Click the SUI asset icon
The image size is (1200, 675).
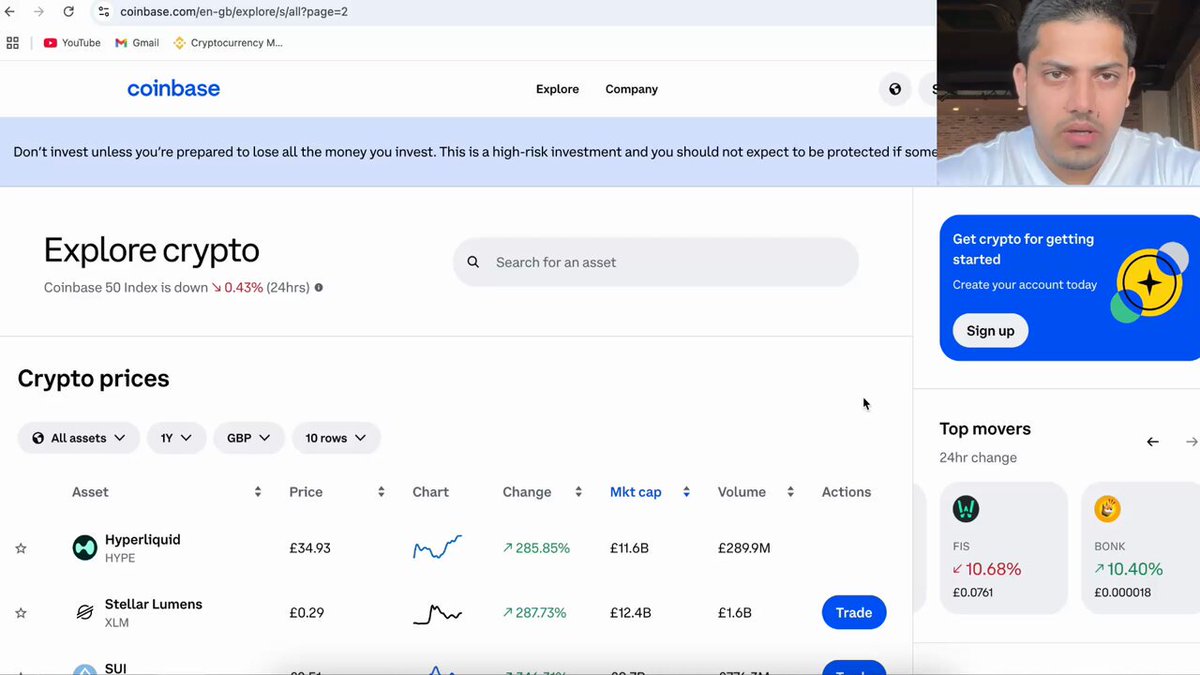[x=85, y=669]
